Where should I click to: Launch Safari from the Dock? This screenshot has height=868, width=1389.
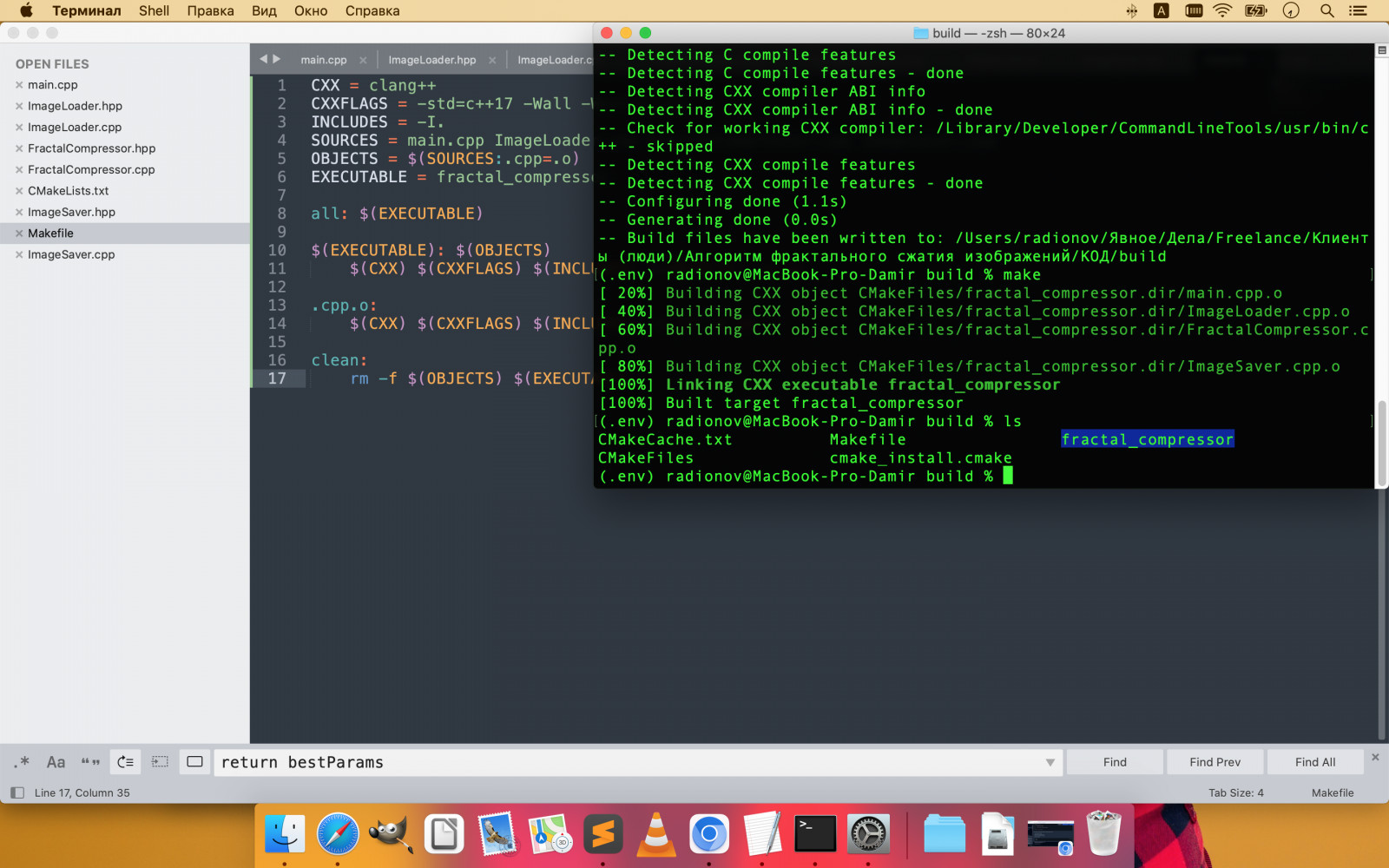point(338,834)
